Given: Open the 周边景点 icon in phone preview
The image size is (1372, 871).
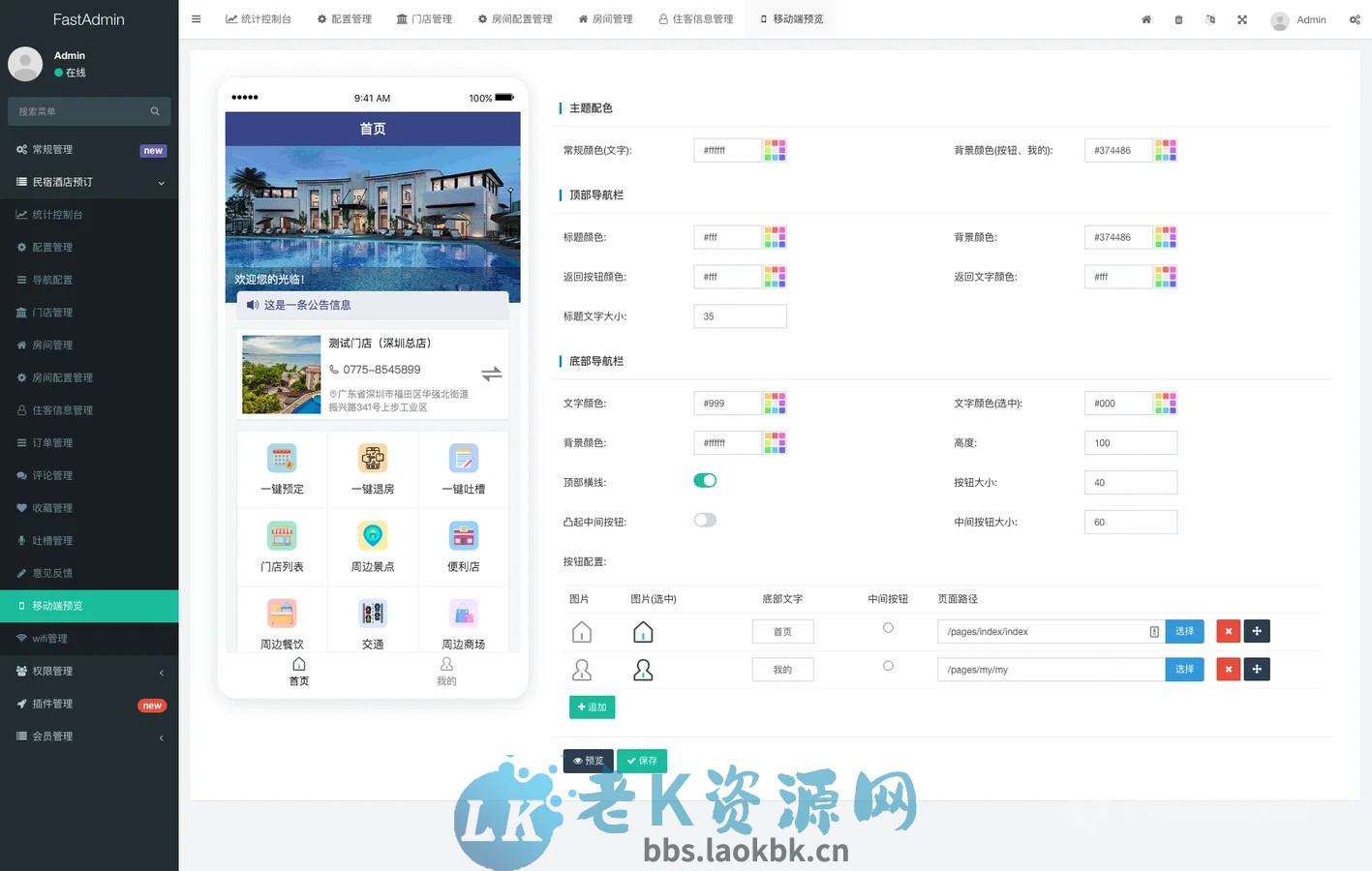Looking at the screenshot, I should click(x=372, y=535).
